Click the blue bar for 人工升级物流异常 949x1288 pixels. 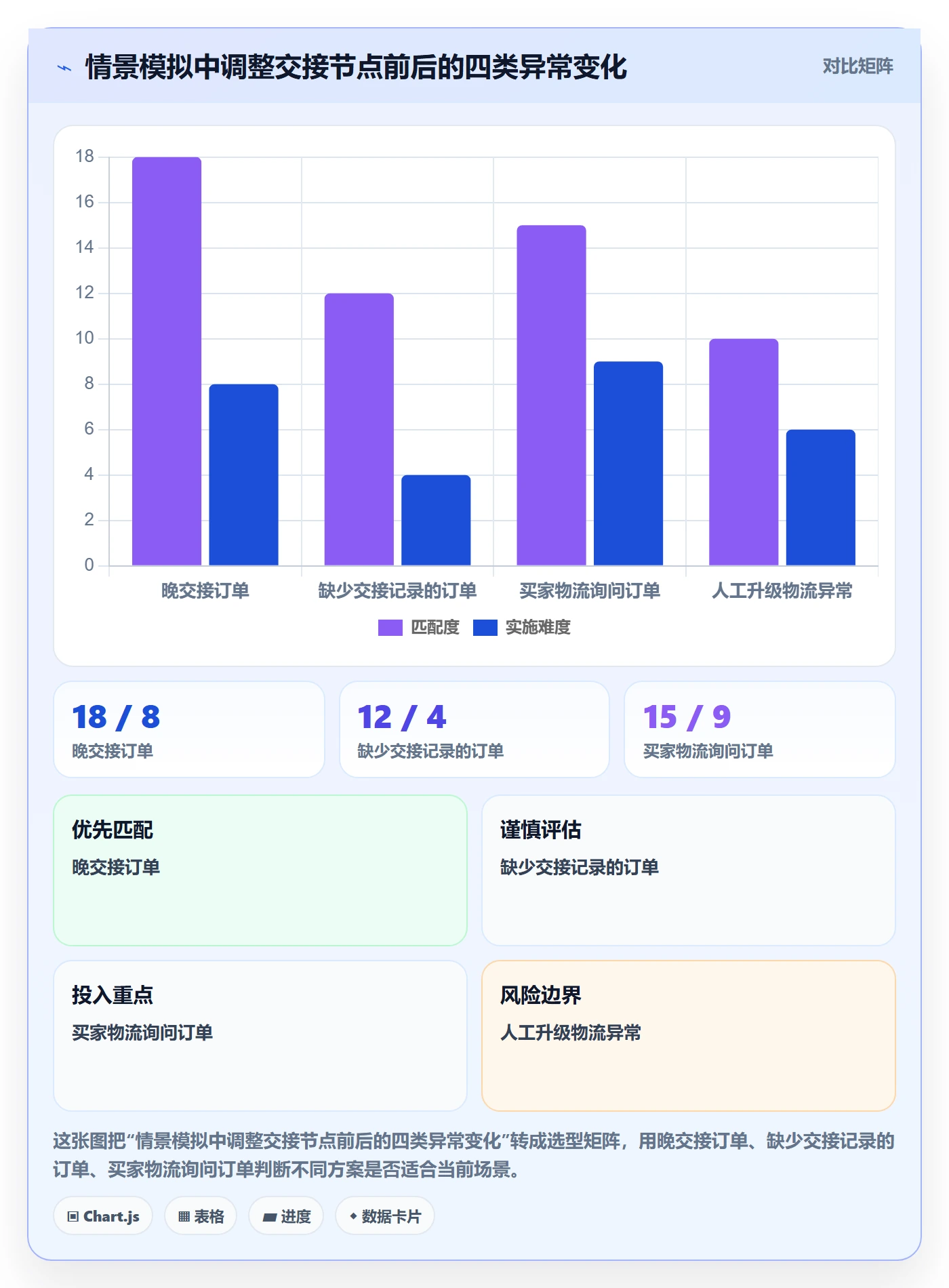821,498
